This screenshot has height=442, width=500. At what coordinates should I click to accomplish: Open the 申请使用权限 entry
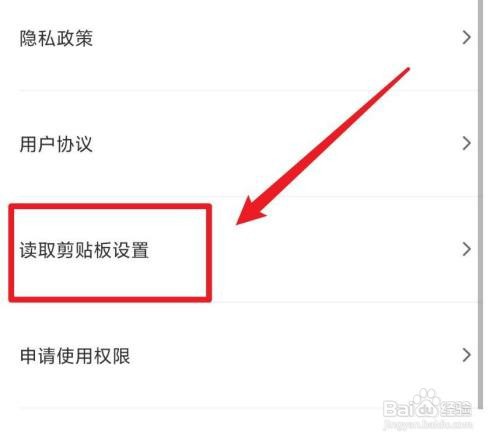pyautogui.click(x=75, y=356)
